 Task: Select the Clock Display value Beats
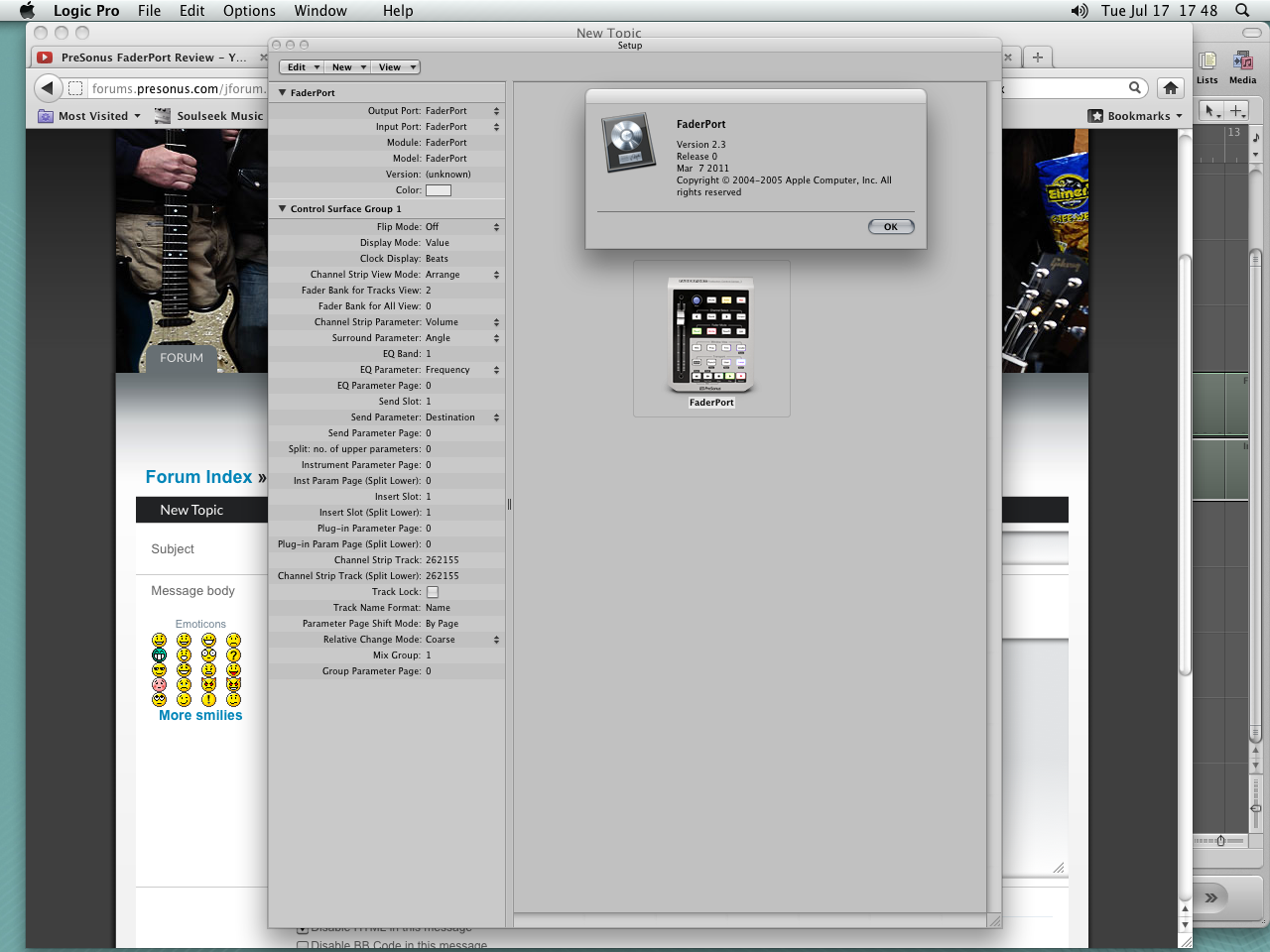[437, 259]
